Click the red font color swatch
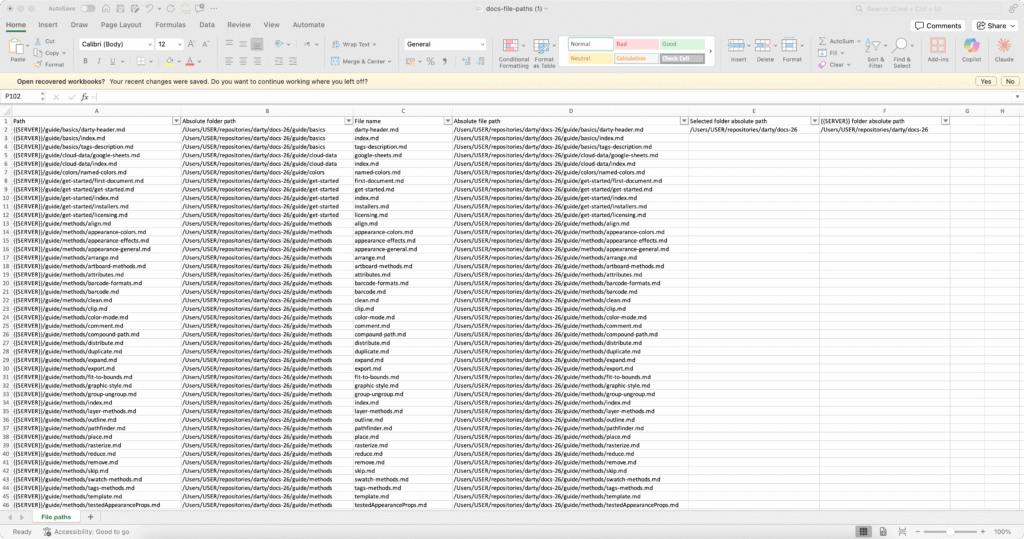This screenshot has height=539, width=1024. pyautogui.click(x=190, y=61)
